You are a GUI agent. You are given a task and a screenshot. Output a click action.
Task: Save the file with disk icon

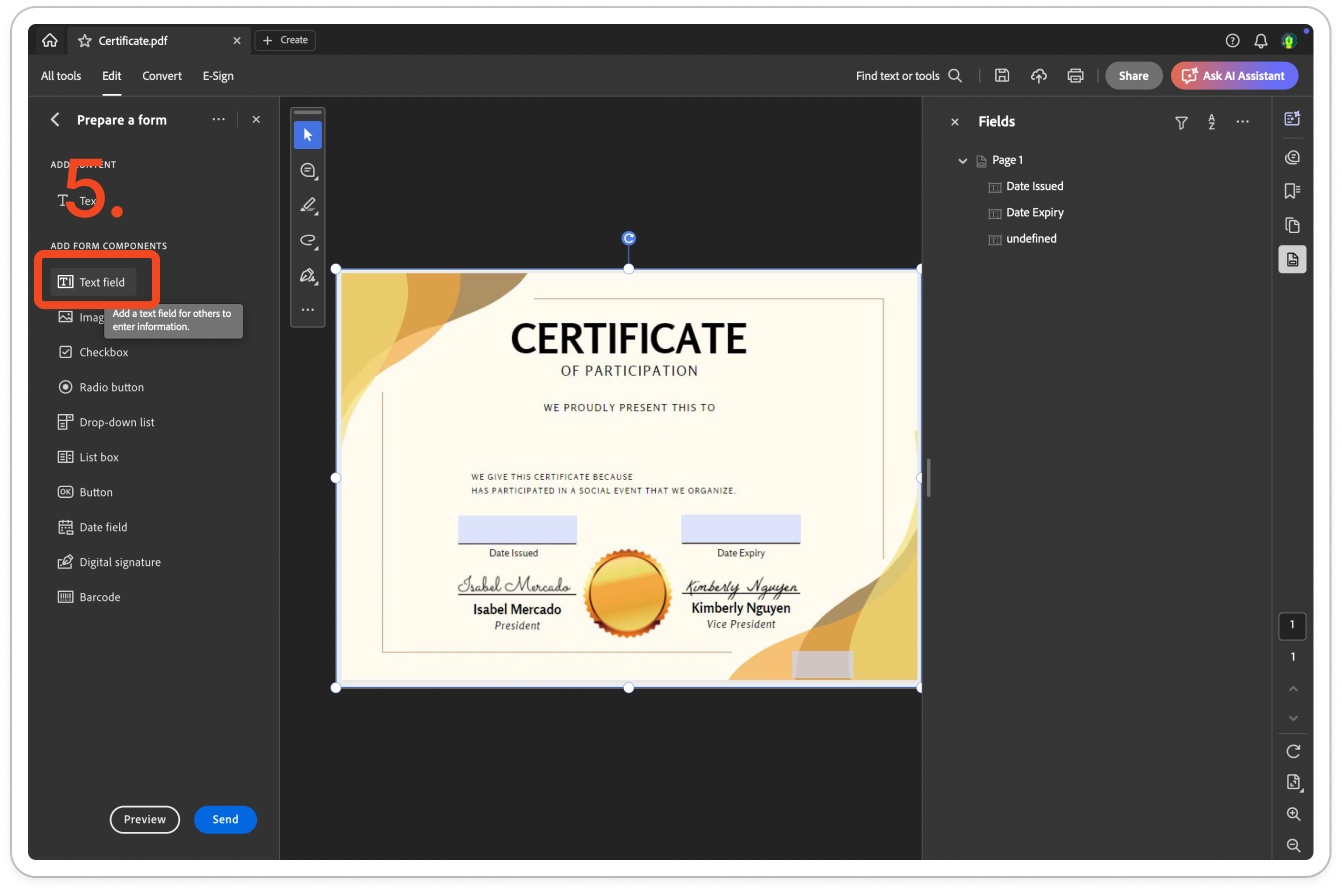(x=1002, y=75)
